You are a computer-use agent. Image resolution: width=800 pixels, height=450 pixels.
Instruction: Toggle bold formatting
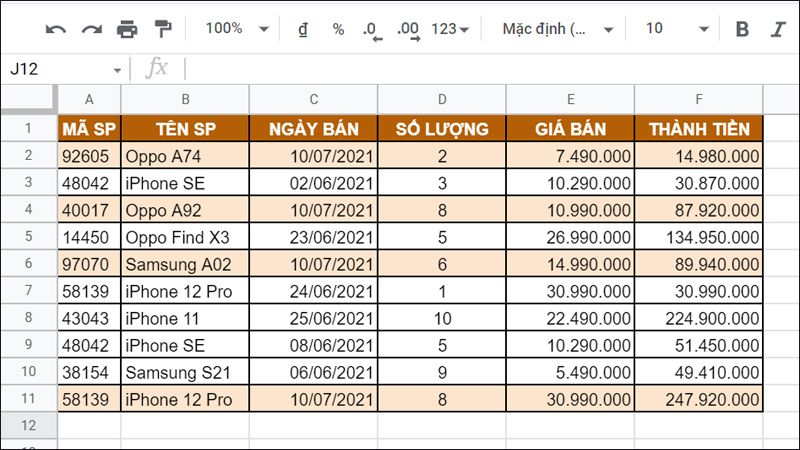[742, 29]
